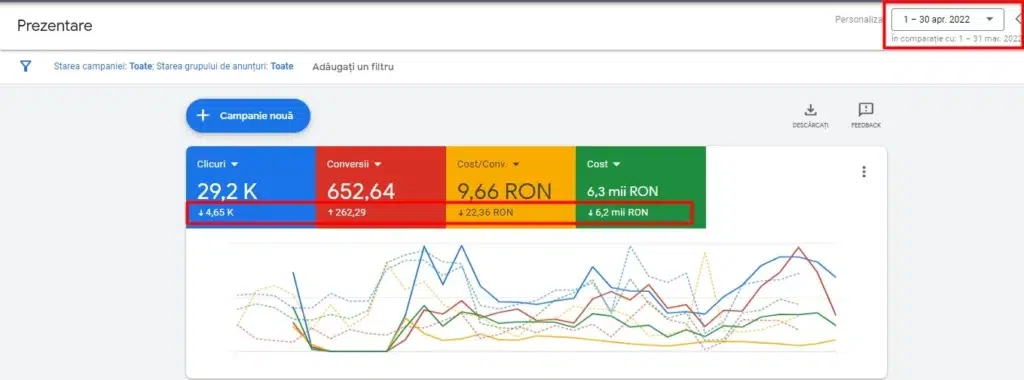1024x380 pixels.
Task: Expand the Clicuri metric dropdown
Action: click(234, 165)
